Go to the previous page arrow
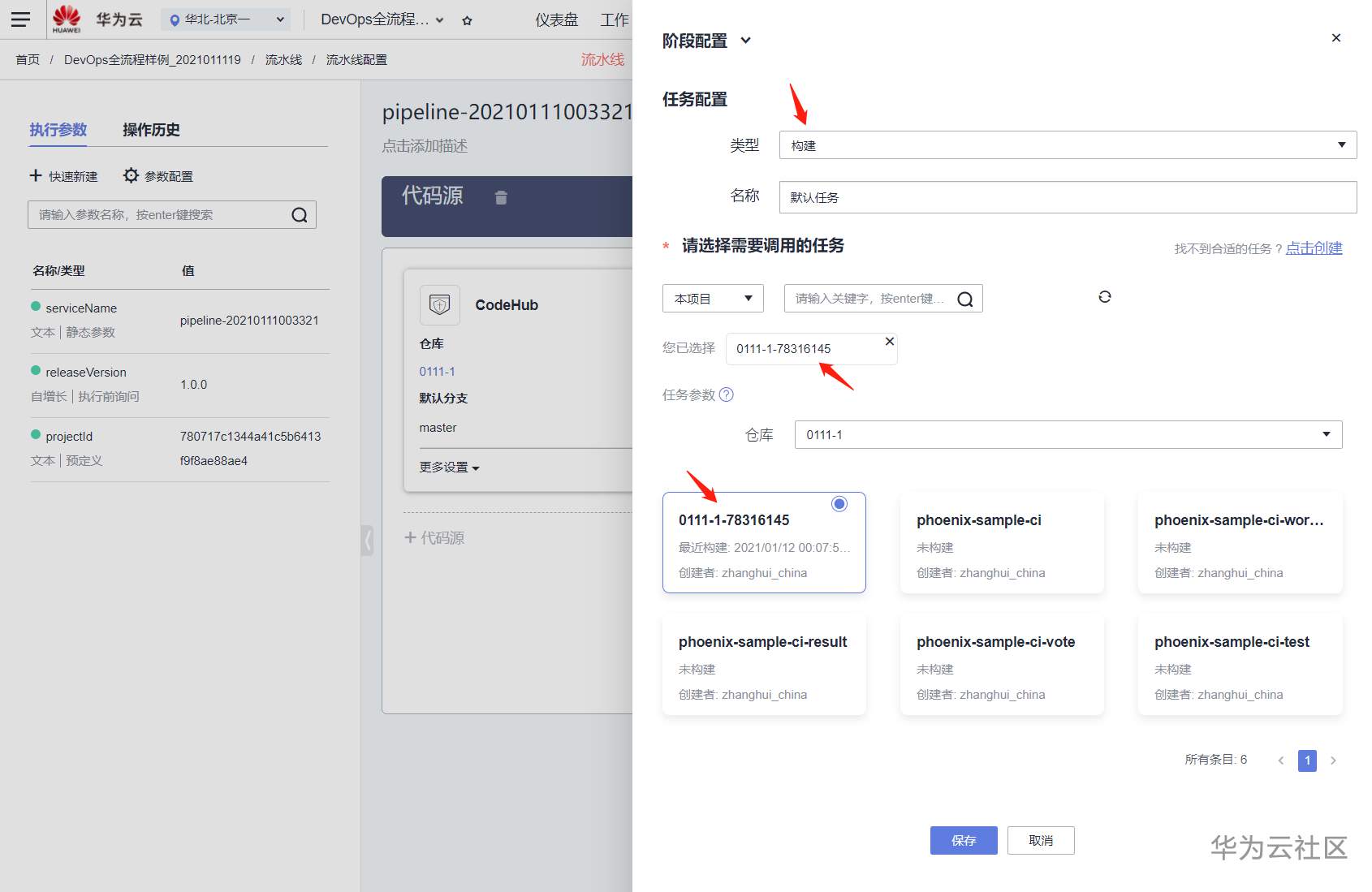Screen dimensions: 1372x892 1281,761
